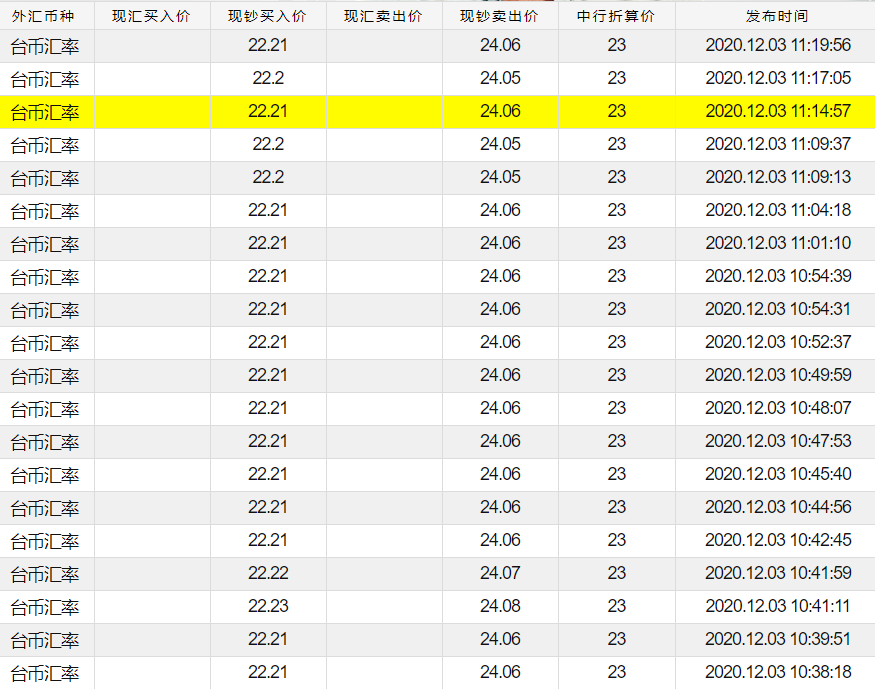
Task: Select the timestamp 2020.12.03 10:49:59
Action: pyautogui.click(x=778, y=376)
